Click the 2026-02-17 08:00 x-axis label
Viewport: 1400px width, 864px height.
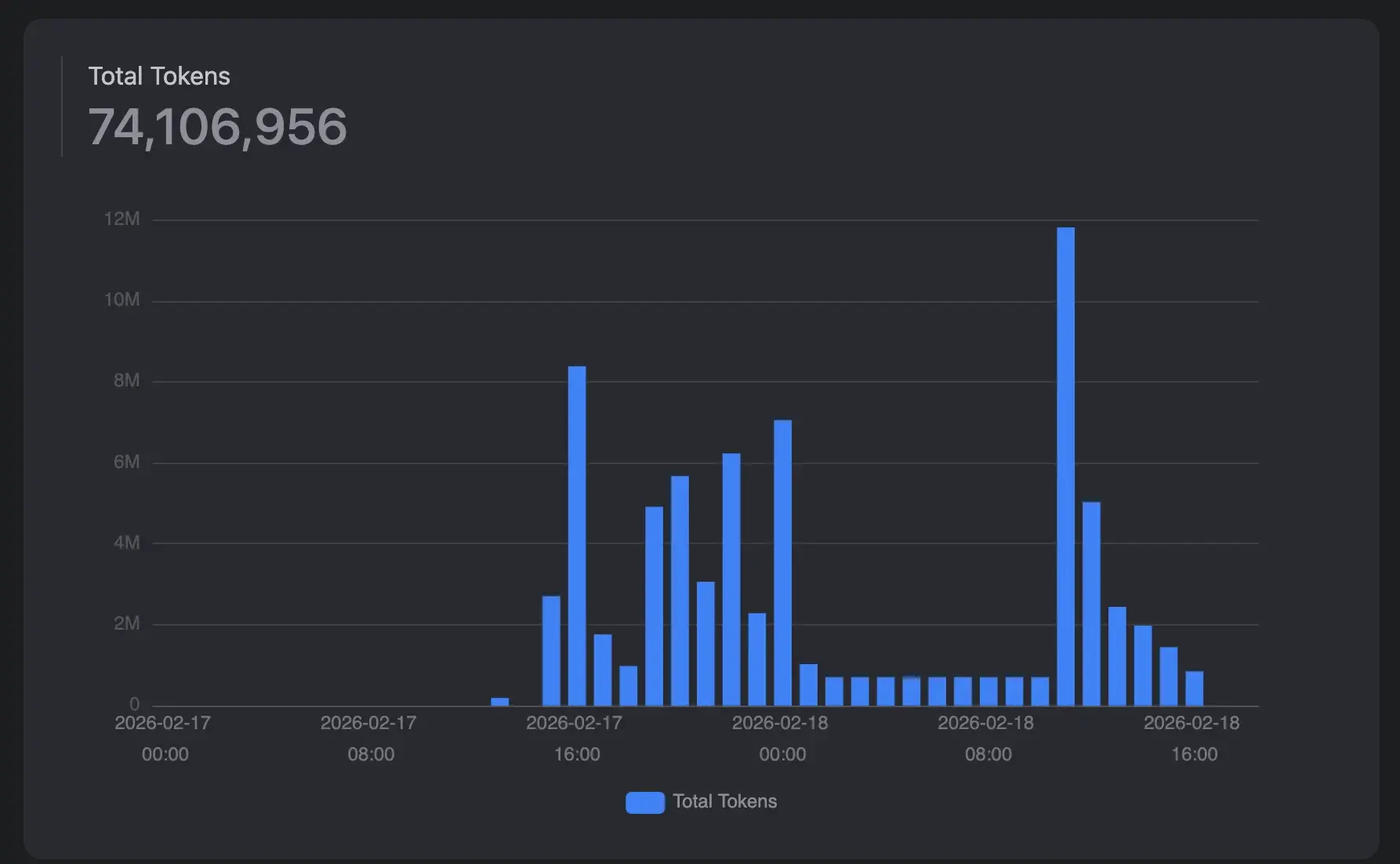click(x=369, y=738)
